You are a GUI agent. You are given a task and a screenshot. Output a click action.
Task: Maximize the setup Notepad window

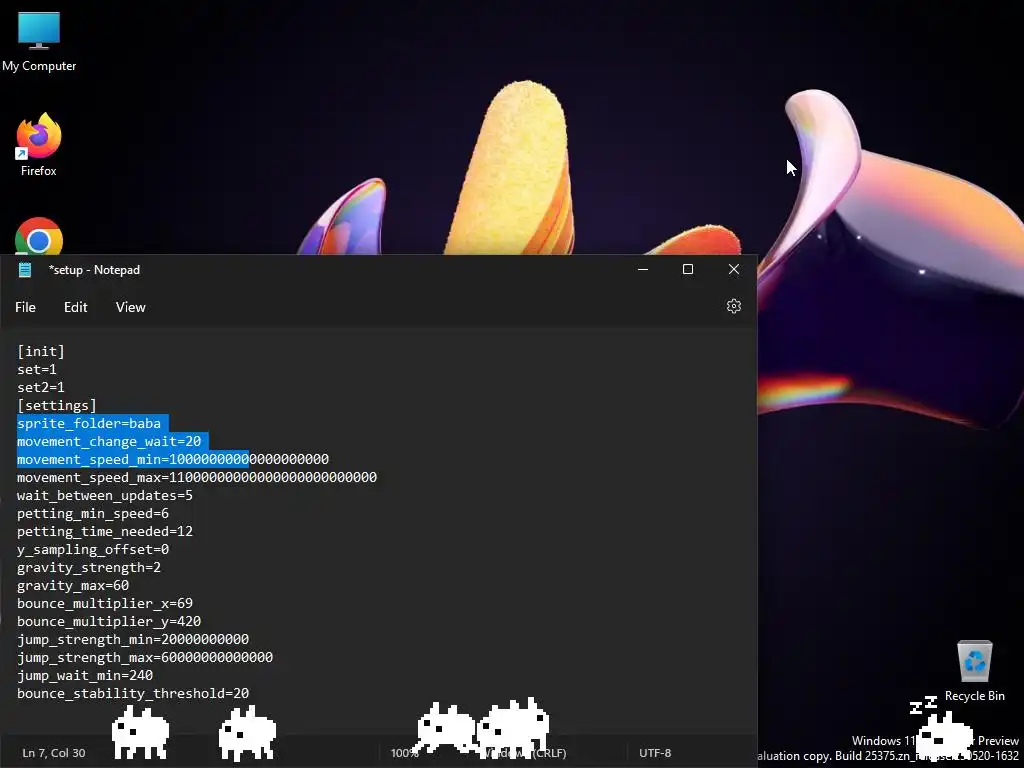pyautogui.click(x=688, y=269)
